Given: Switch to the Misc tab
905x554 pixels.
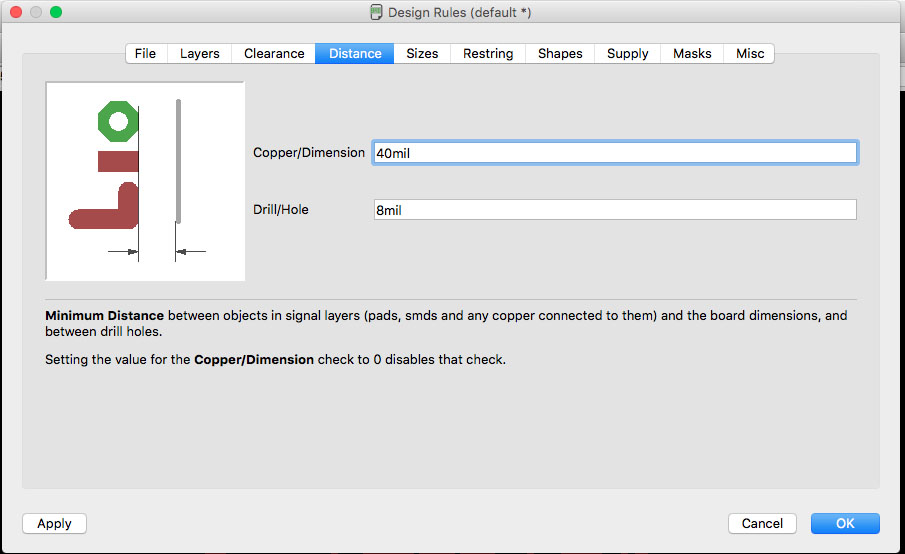Looking at the screenshot, I should point(749,54).
